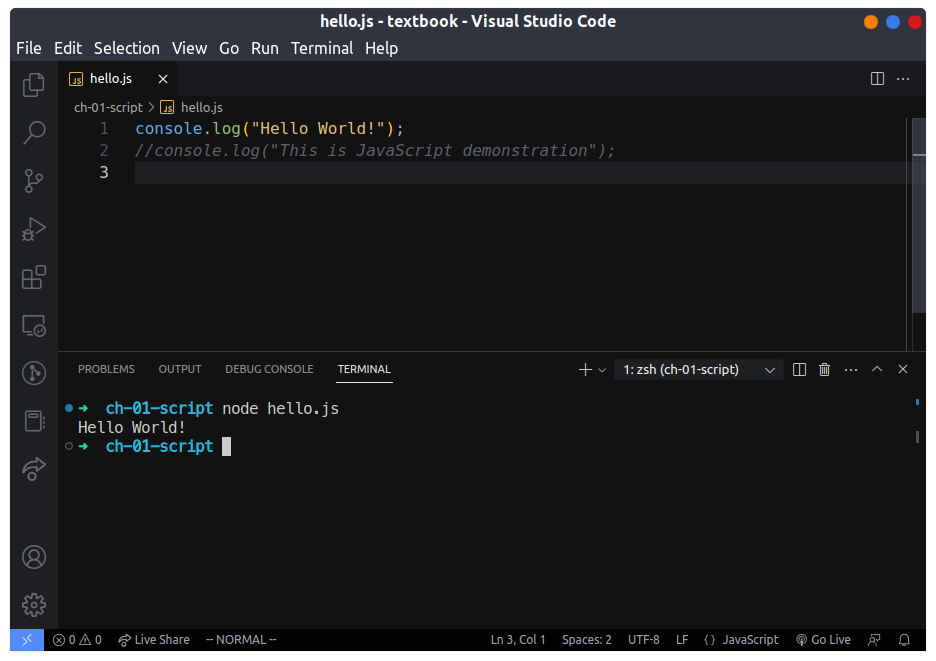The width and height of the screenshot is (936, 661).
Task: Switch to the DEBUG CONSOLE tab
Action: [x=269, y=369]
